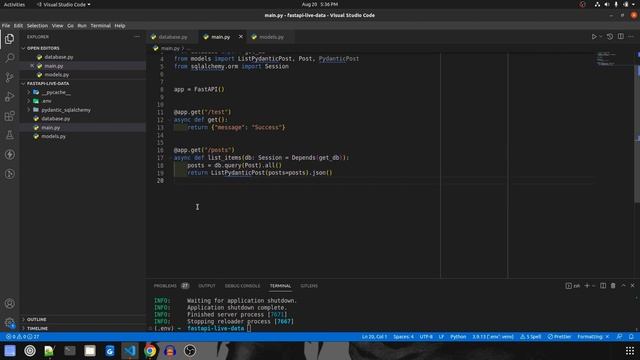Open the Selection menu
Screen dimensions: 640x360
[37, 25]
